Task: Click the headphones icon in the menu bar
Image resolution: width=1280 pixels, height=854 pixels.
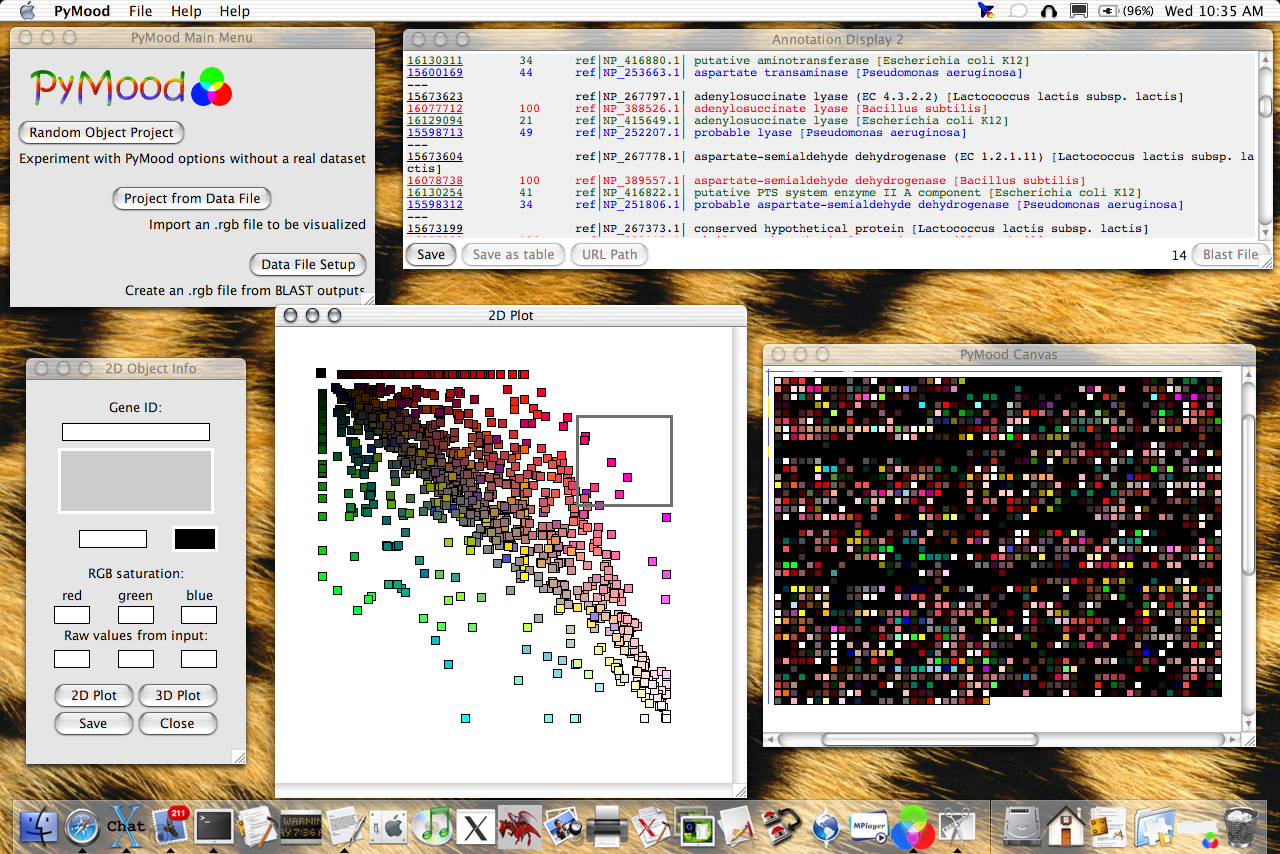Action: [x=1049, y=11]
